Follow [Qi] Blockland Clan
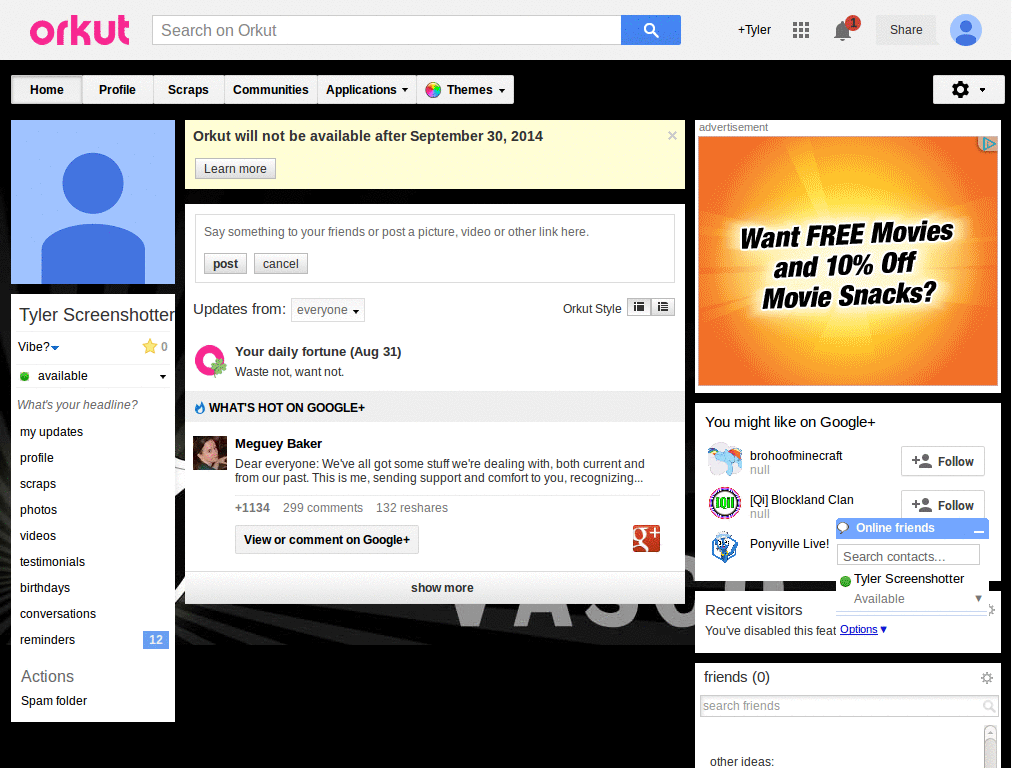Image resolution: width=1024 pixels, height=768 pixels. 942,505
